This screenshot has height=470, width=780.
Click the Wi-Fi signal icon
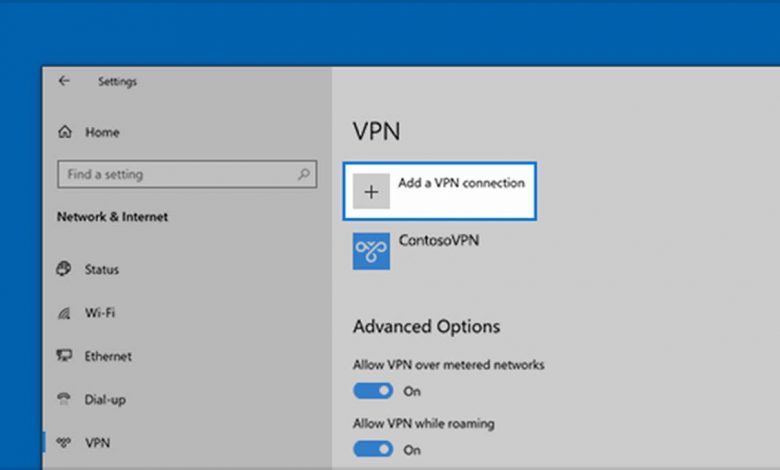pyautogui.click(x=65, y=313)
